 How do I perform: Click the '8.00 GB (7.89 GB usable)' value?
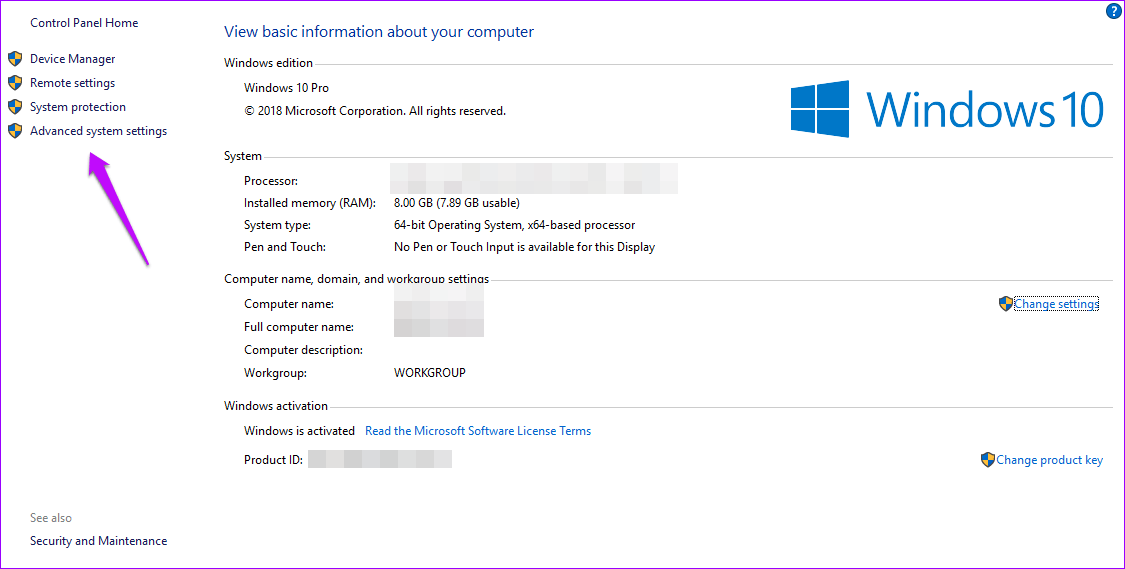click(x=456, y=203)
